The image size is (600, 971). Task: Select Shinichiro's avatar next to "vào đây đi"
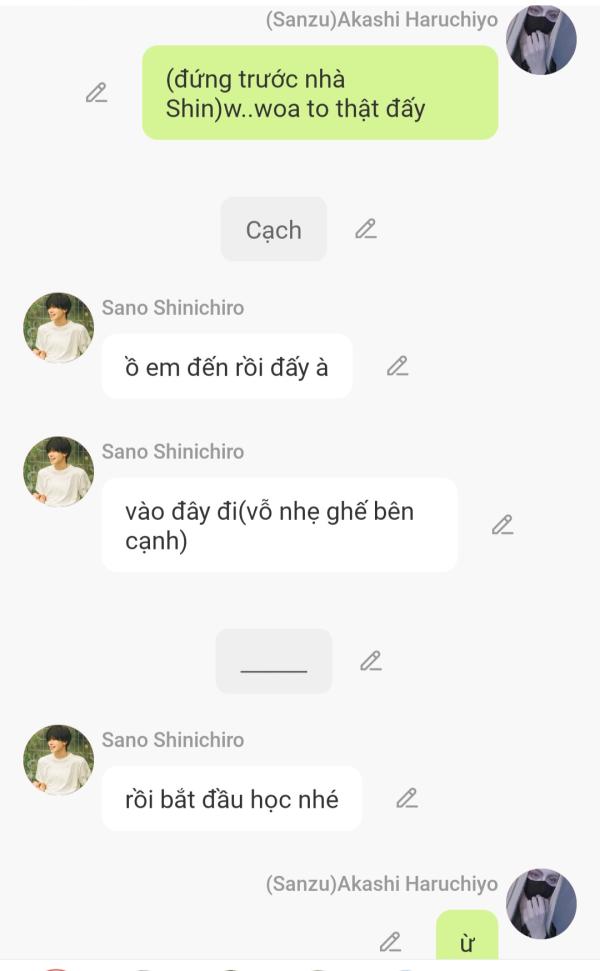58,472
